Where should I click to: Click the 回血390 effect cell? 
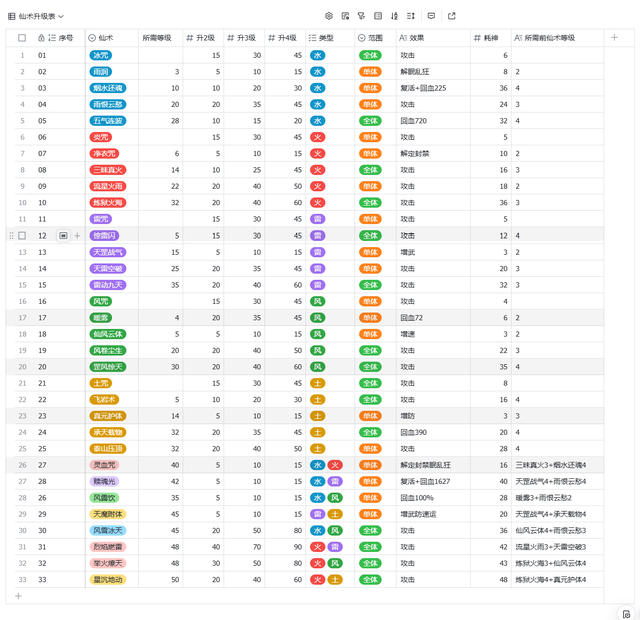433,432
